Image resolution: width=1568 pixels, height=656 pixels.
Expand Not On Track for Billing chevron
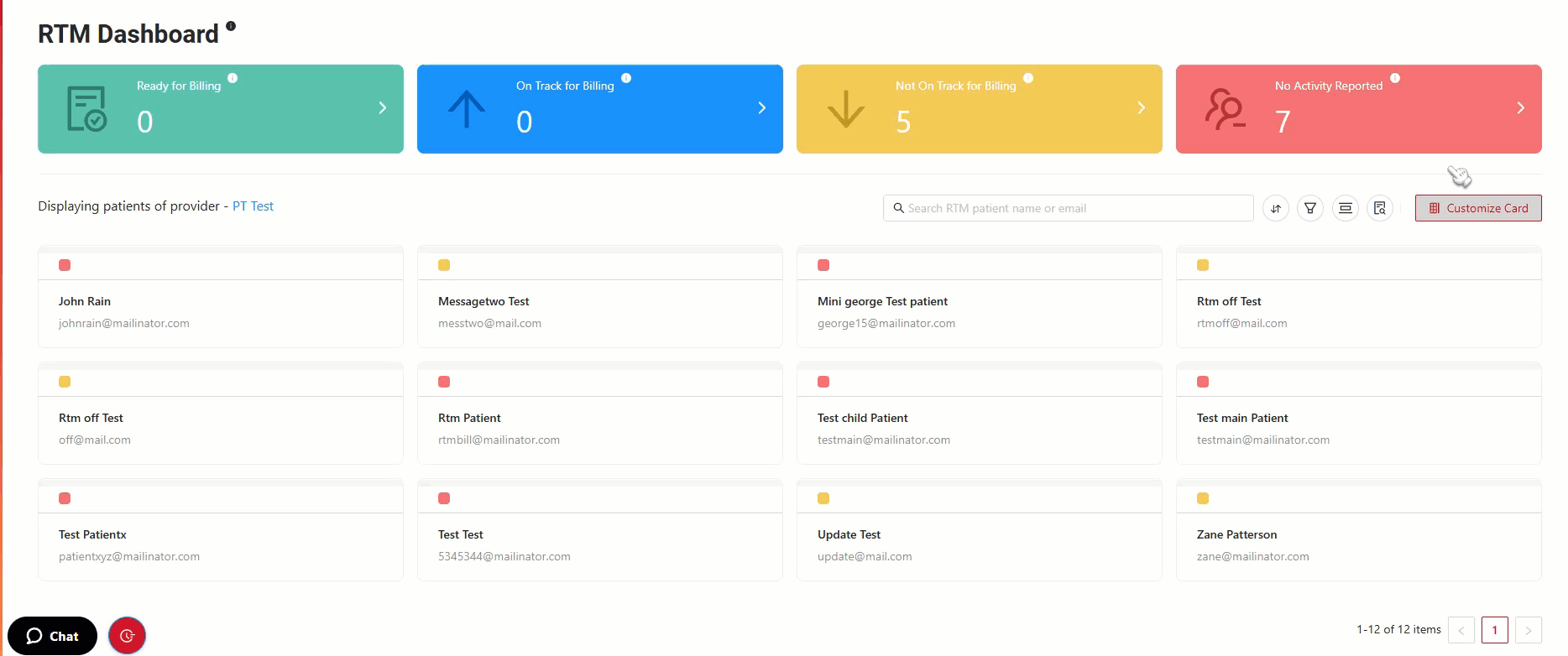pyautogui.click(x=1141, y=108)
